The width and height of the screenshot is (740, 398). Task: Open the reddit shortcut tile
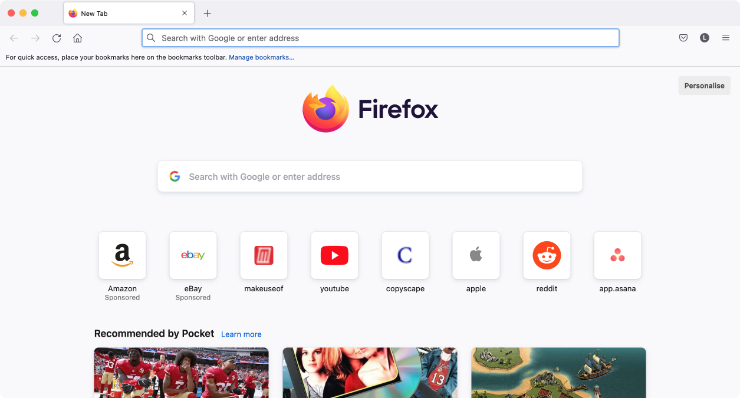pyautogui.click(x=547, y=255)
